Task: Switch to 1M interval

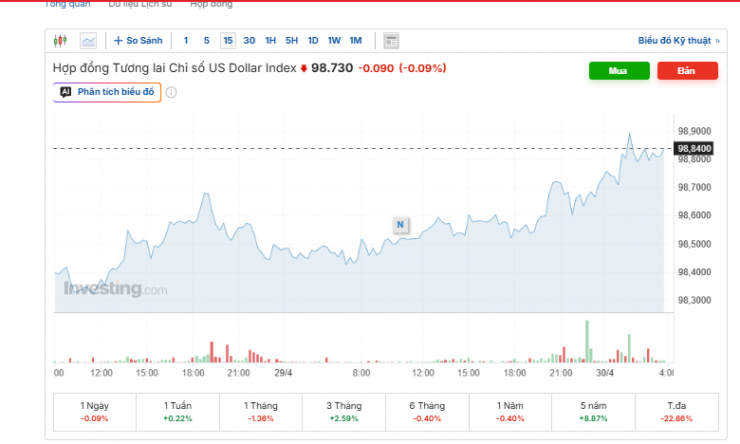Action: (x=356, y=41)
